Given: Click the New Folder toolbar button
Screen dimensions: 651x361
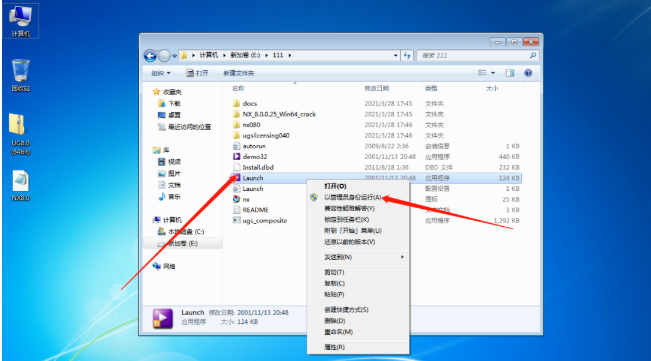Looking at the screenshot, I should (x=238, y=73).
